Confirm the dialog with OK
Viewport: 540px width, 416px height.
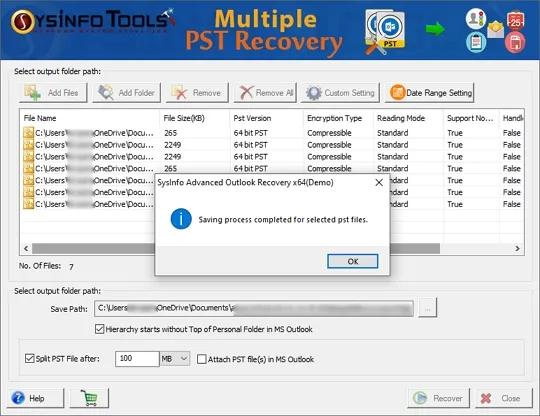tap(353, 261)
